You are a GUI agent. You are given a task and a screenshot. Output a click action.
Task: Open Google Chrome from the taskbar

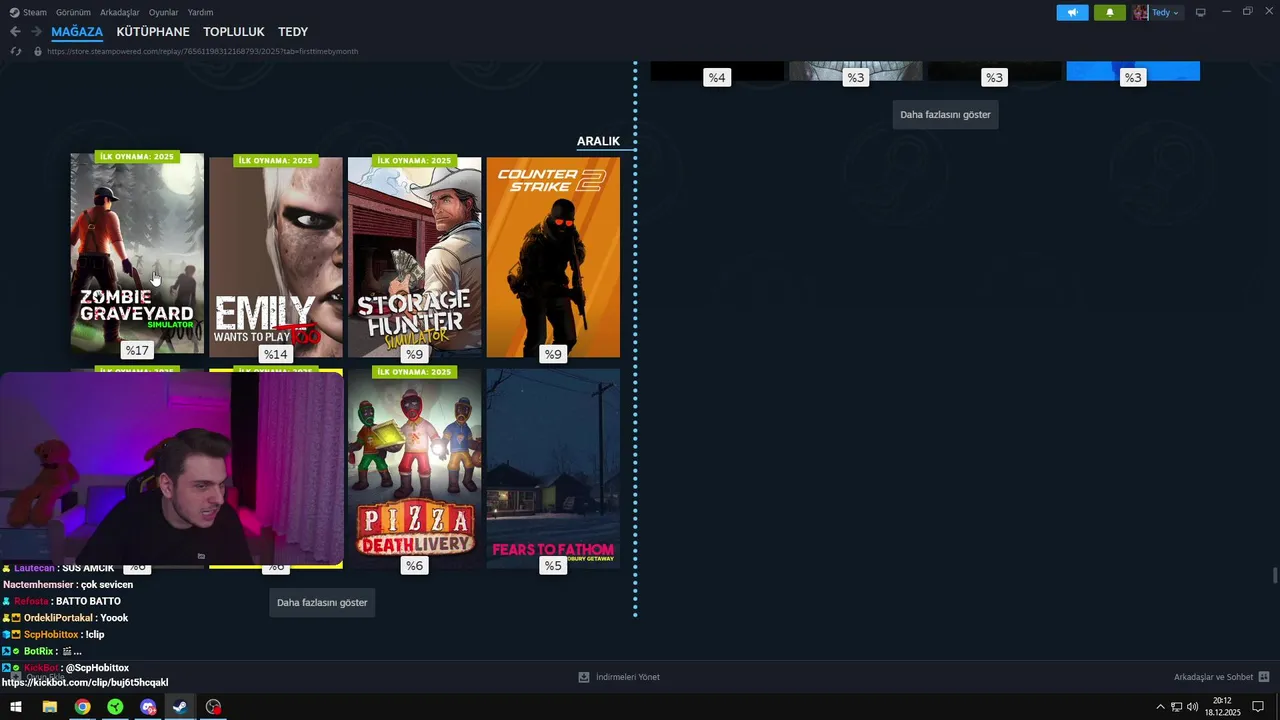coord(82,707)
